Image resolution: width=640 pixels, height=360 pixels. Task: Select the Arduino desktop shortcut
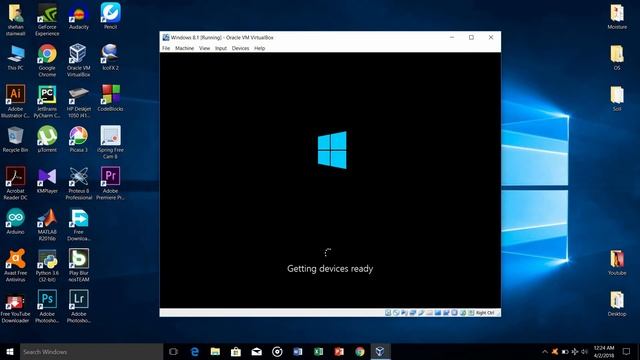[16, 222]
